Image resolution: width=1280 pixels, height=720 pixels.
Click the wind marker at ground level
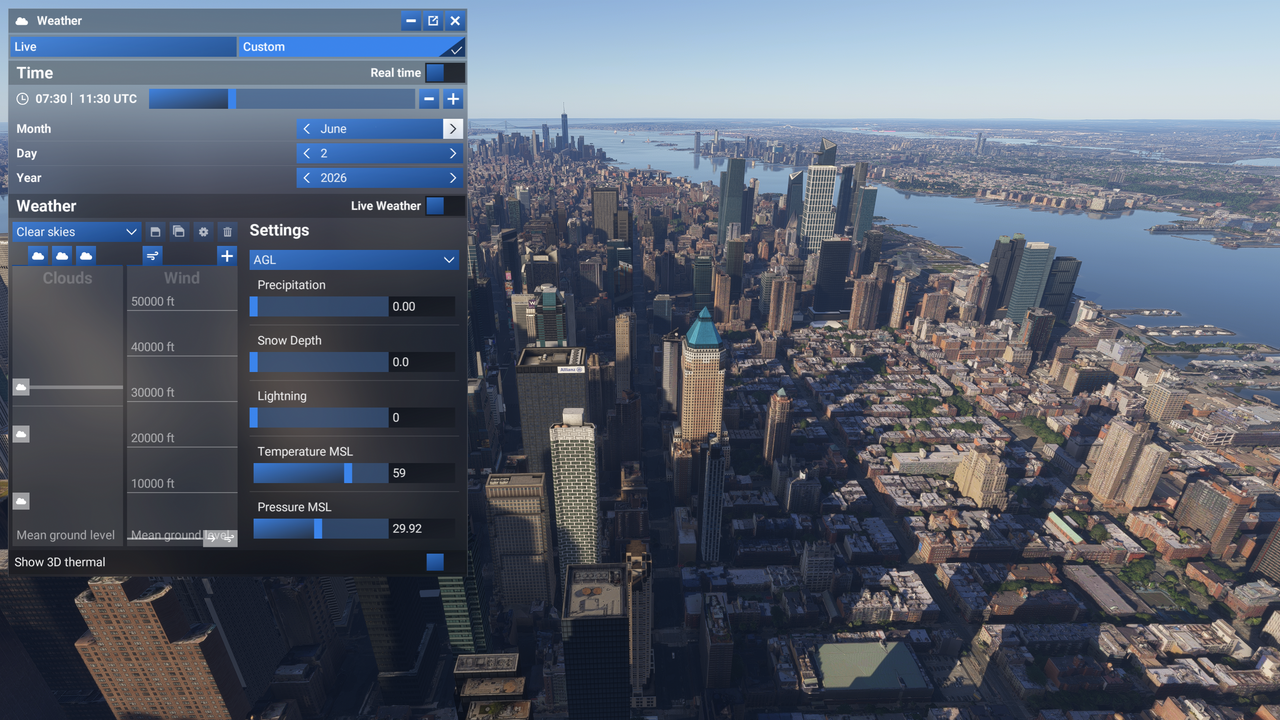(x=220, y=538)
